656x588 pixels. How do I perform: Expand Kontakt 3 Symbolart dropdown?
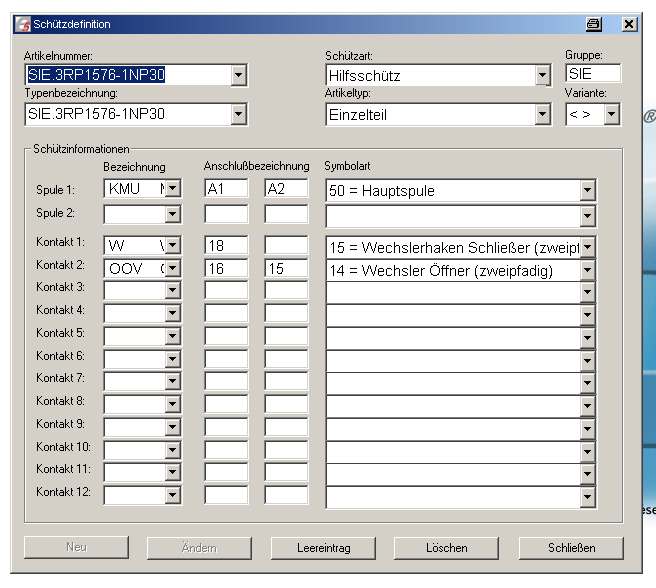(x=587, y=292)
